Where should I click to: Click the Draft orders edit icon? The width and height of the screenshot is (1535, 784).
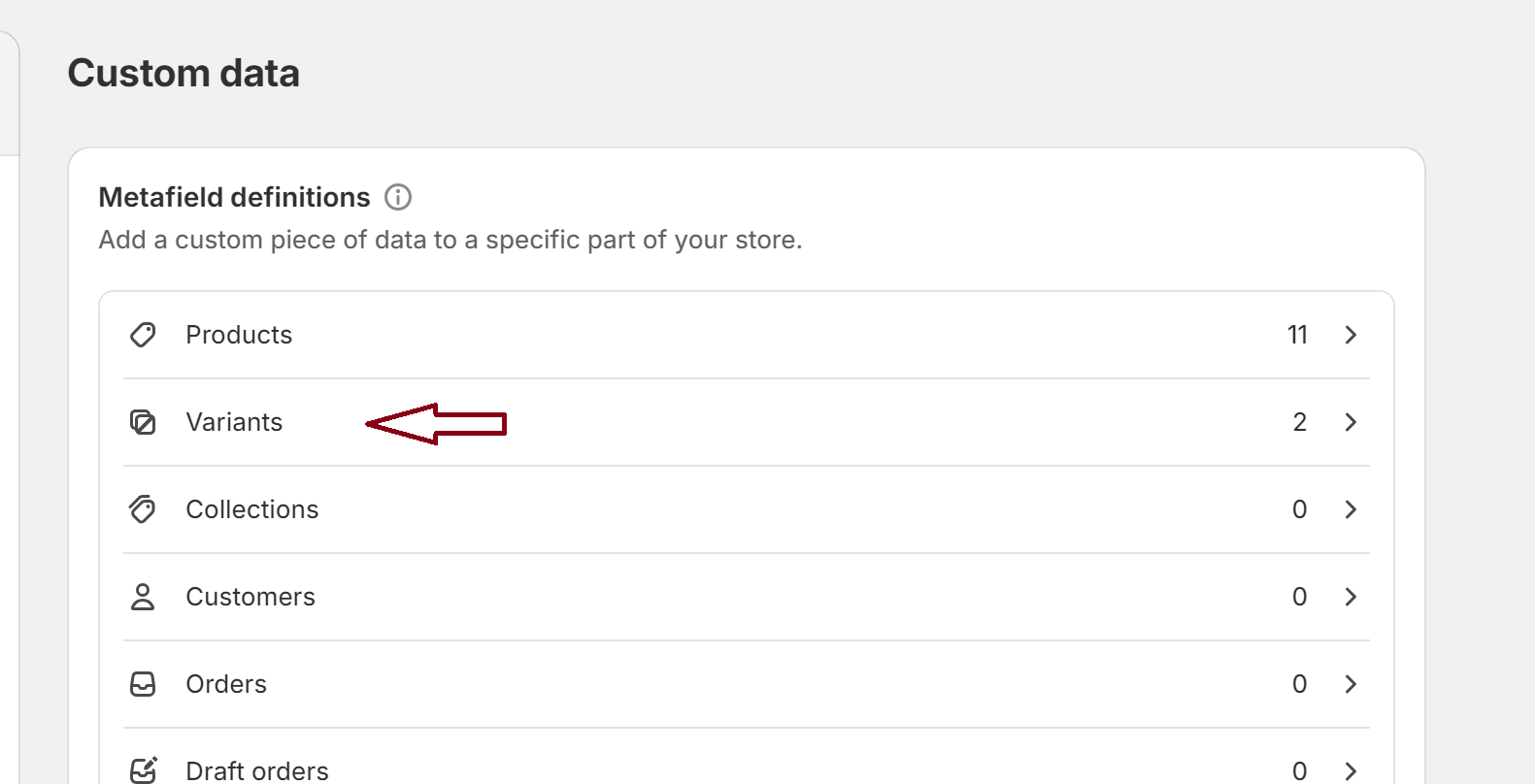pos(143,770)
